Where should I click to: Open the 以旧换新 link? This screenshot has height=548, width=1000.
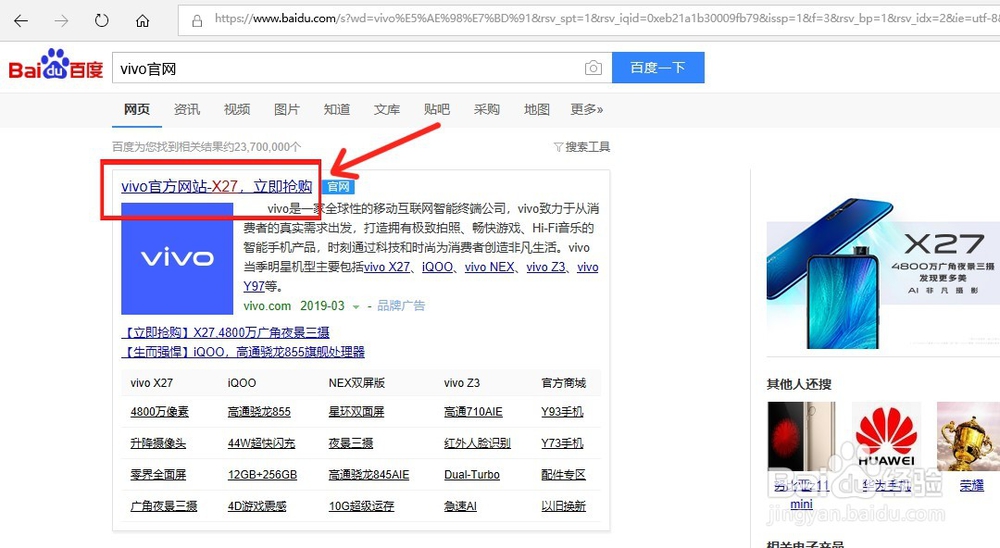[x=563, y=506]
